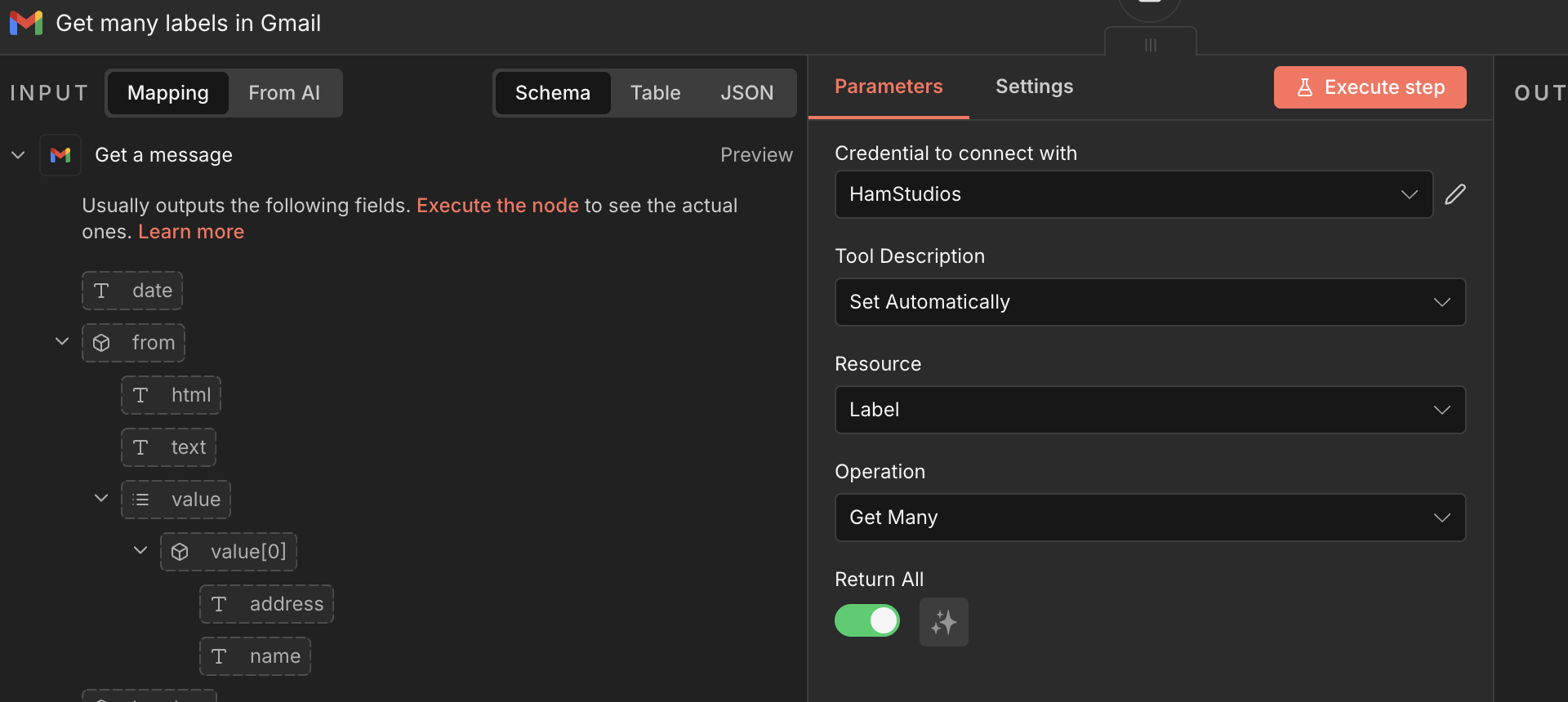Select the address field pill

point(267,604)
